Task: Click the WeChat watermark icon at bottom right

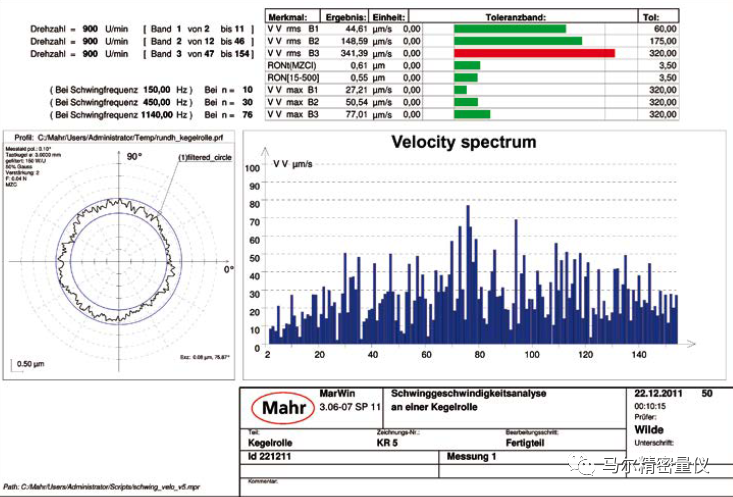Action: click(x=581, y=464)
